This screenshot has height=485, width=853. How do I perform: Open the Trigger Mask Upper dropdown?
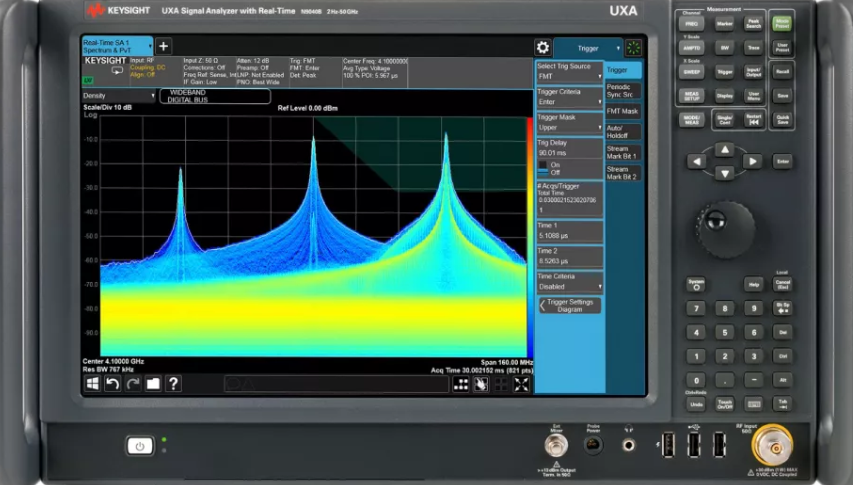click(x=570, y=123)
